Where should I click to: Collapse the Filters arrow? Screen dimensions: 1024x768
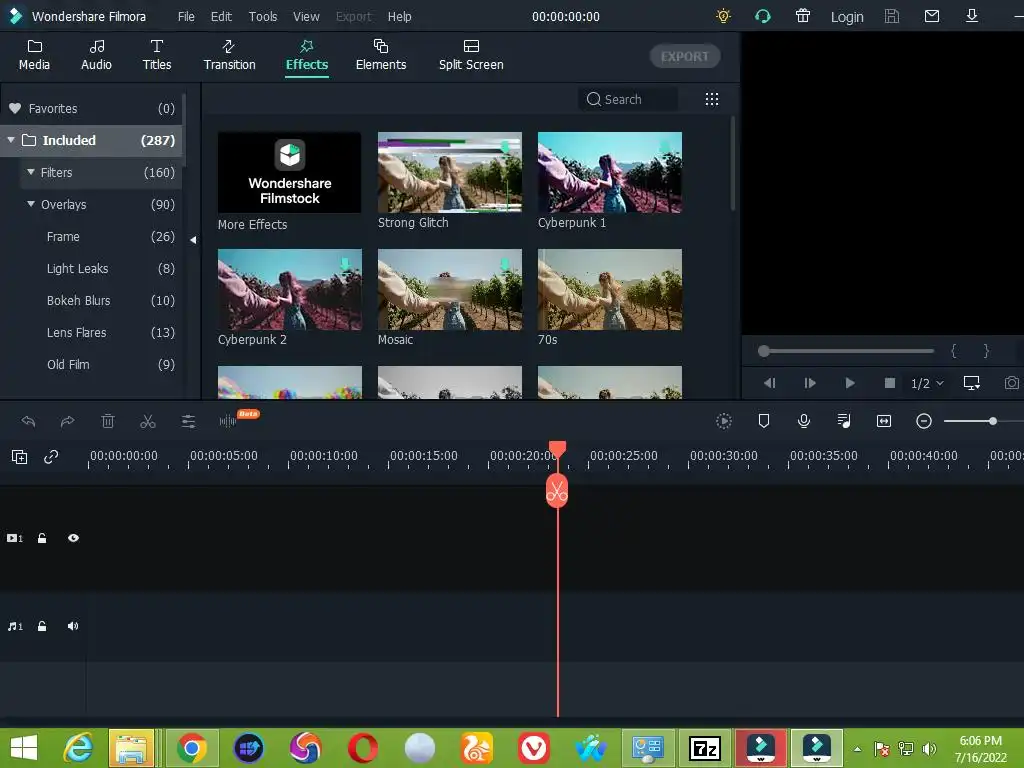pyautogui.click(x=31, y=172)
